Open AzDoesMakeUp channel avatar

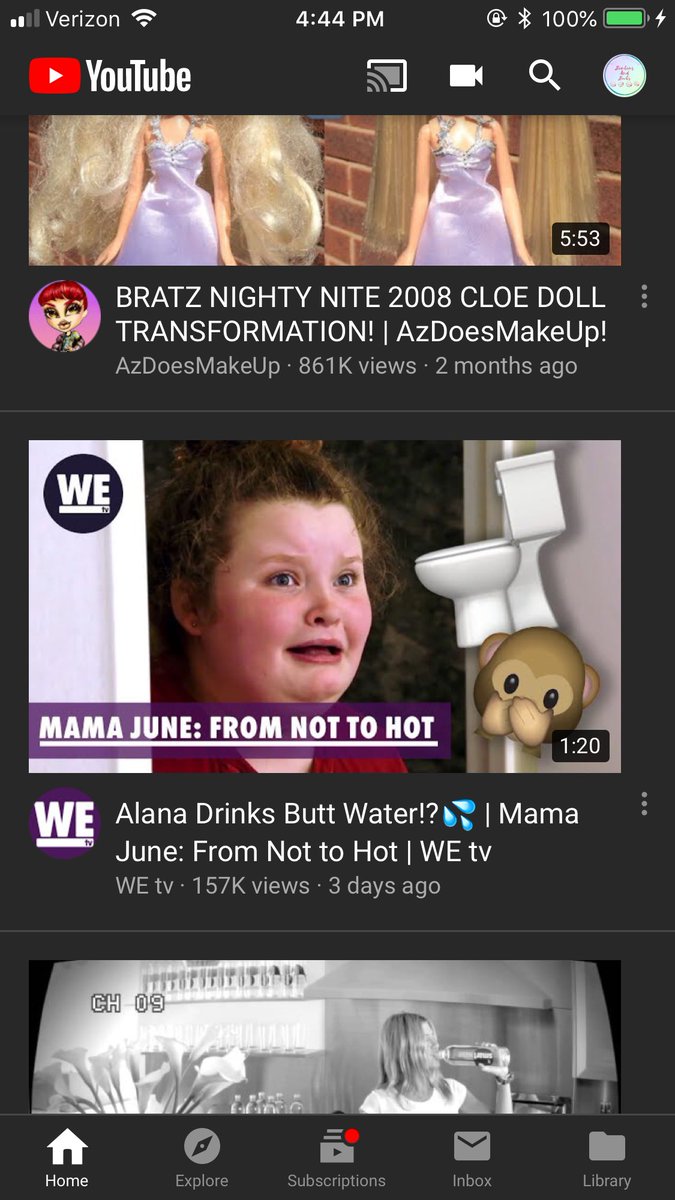coord(65,316)
